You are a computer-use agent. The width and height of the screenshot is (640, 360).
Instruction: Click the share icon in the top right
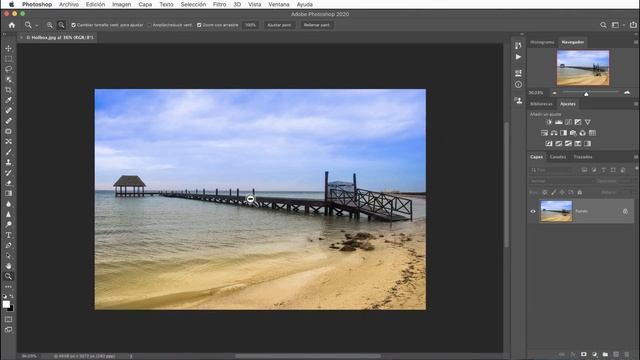tap(633, 24)
